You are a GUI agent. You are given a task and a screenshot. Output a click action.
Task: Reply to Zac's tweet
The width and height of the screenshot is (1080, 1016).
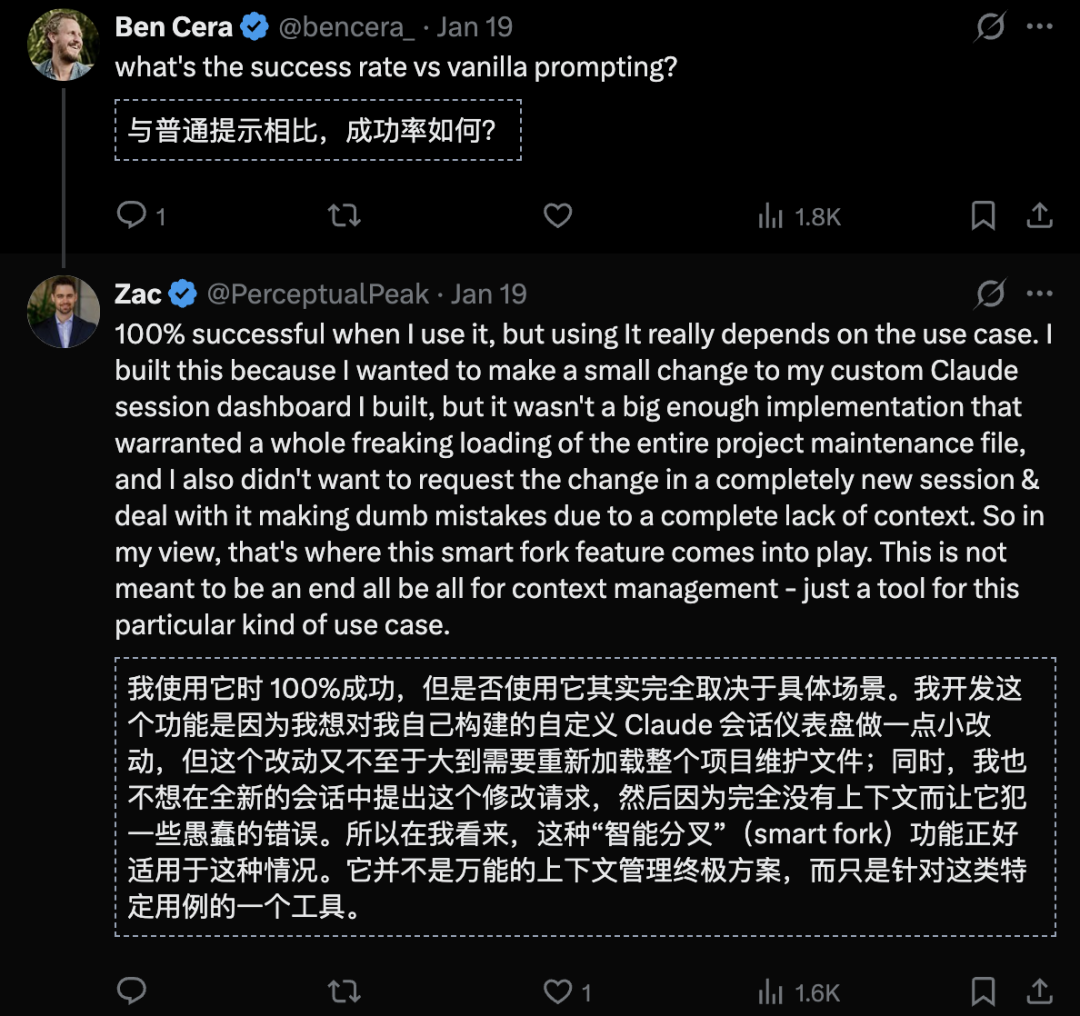132,991
